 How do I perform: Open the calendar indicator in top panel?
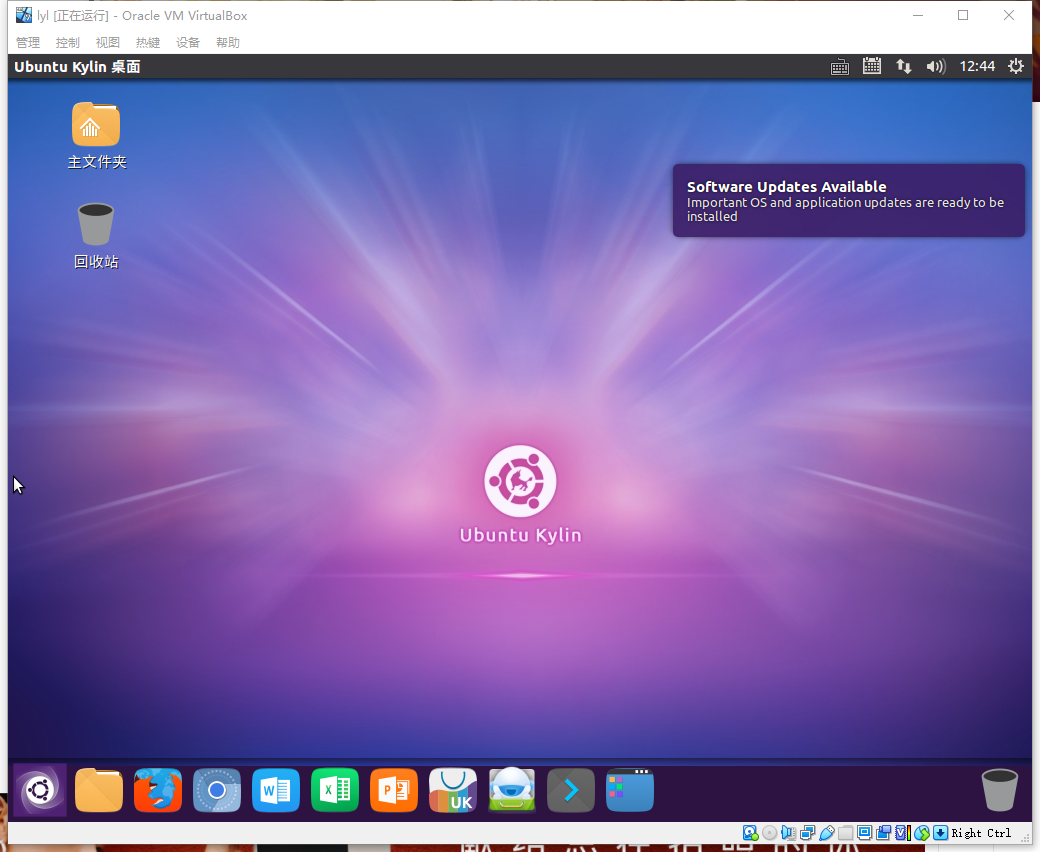tap(872, 66)
